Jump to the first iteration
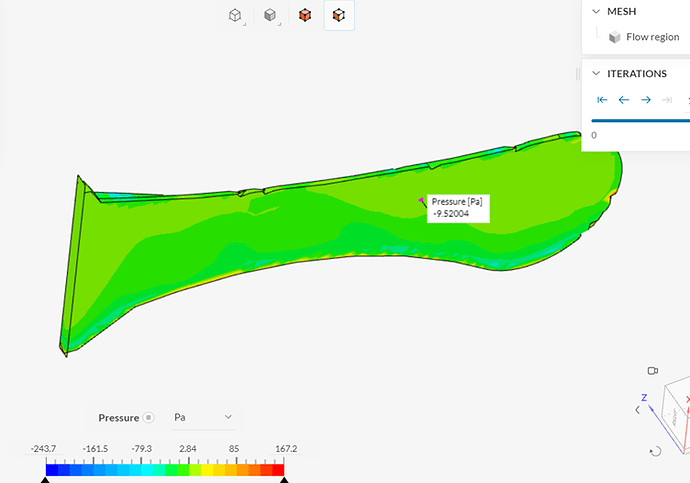This screenshot has height=483, width=690. coord(602,100)
